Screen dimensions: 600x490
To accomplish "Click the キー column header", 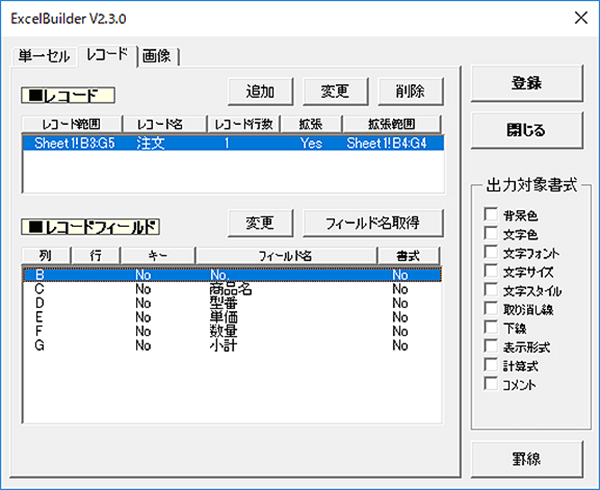I will point(158,256).
